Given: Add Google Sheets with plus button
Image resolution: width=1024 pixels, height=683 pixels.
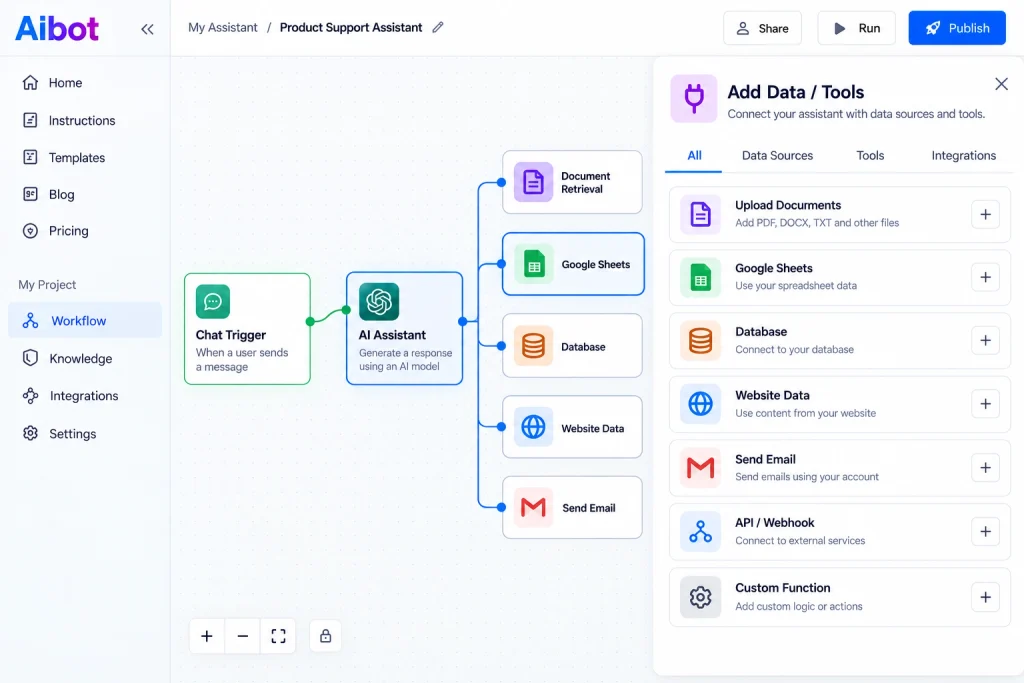Looking at the screenshot, I should (x=985, y=277).
